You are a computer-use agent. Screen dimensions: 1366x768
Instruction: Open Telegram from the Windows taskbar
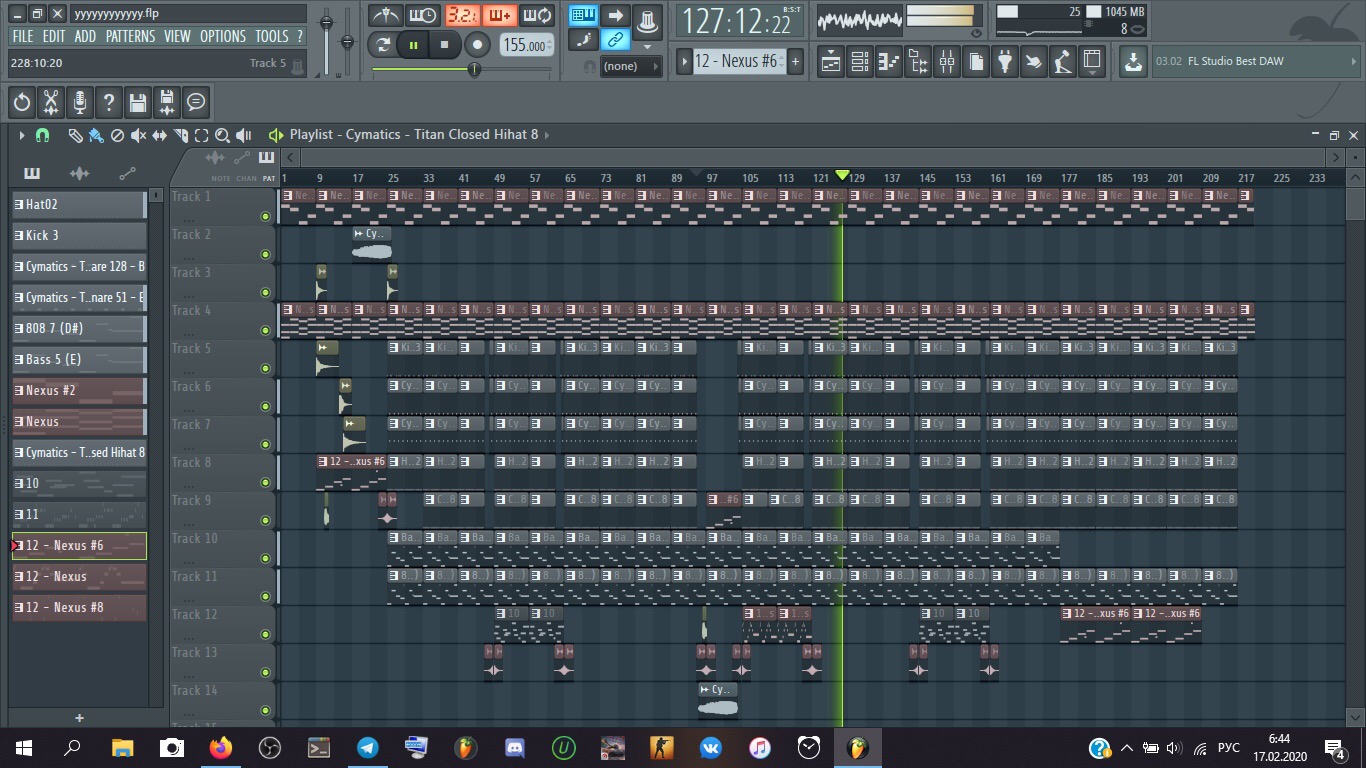coord(368,747)
